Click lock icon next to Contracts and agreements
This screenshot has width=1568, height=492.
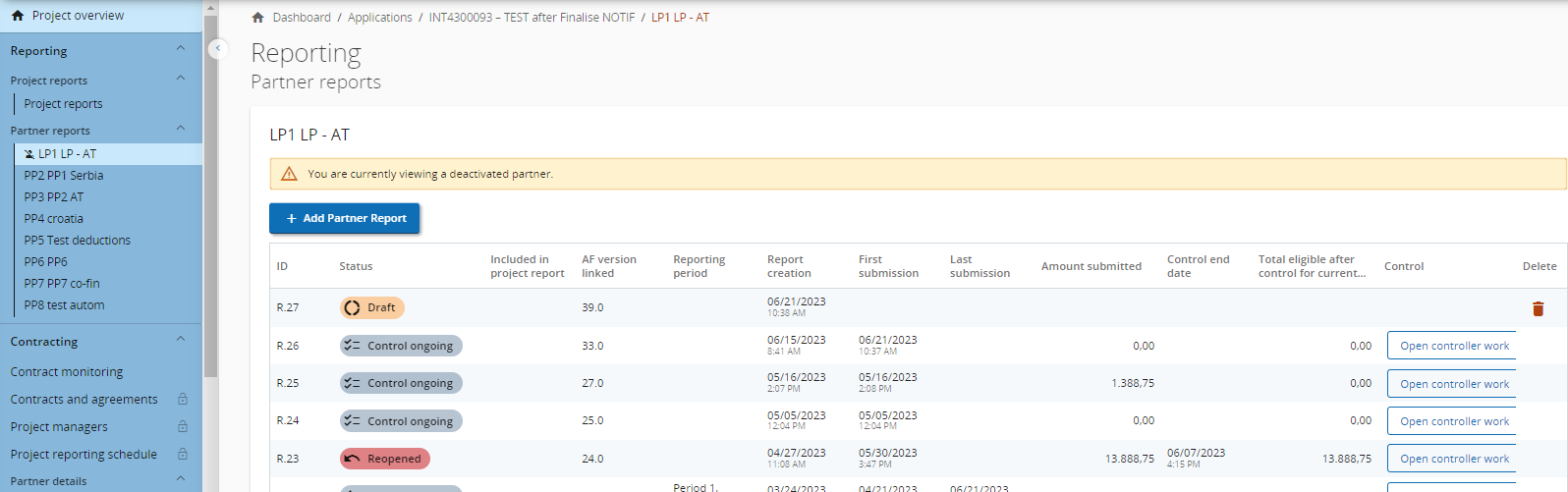(182, 400)
